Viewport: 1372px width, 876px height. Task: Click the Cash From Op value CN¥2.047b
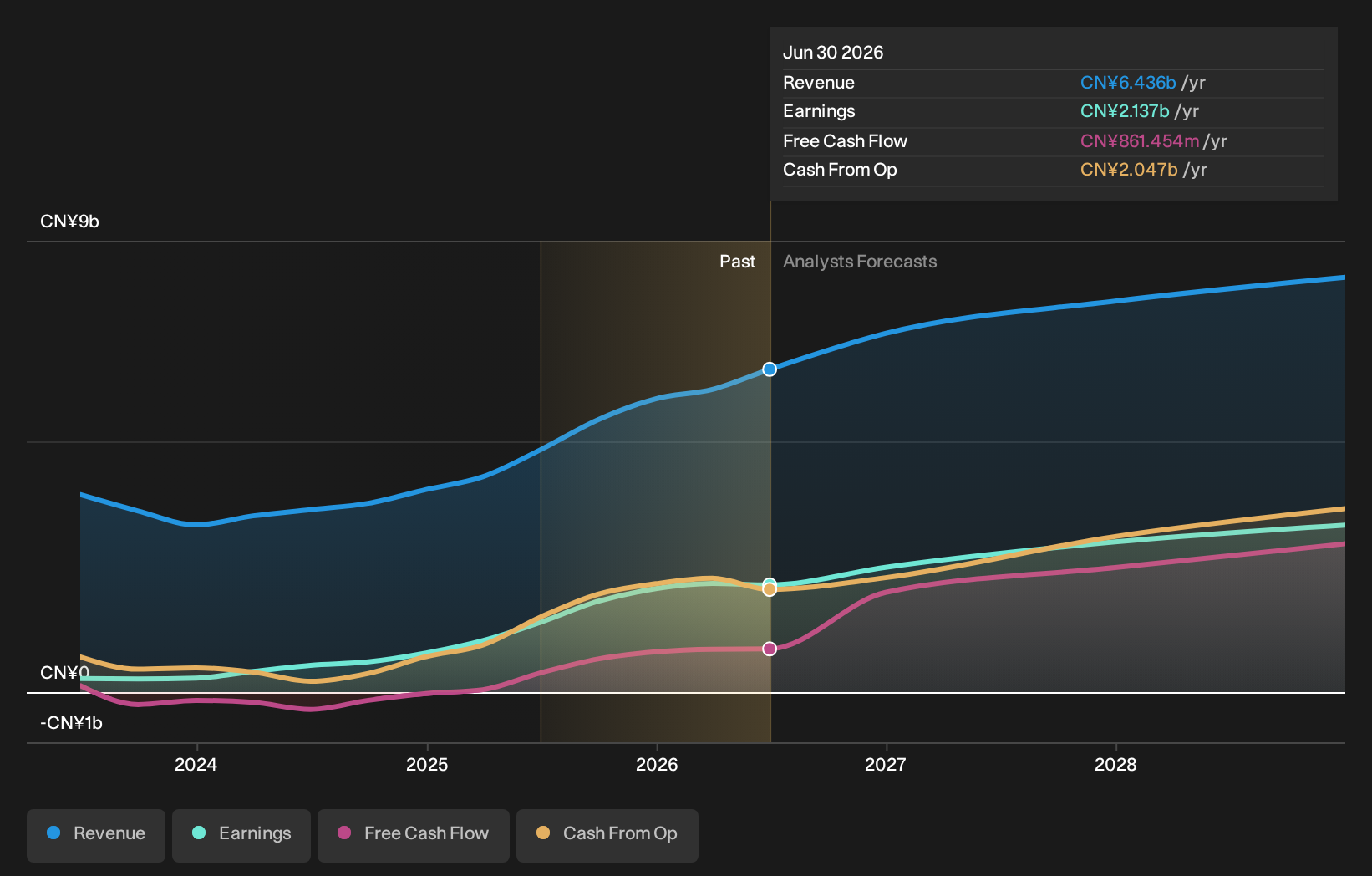click(1129, 170)
